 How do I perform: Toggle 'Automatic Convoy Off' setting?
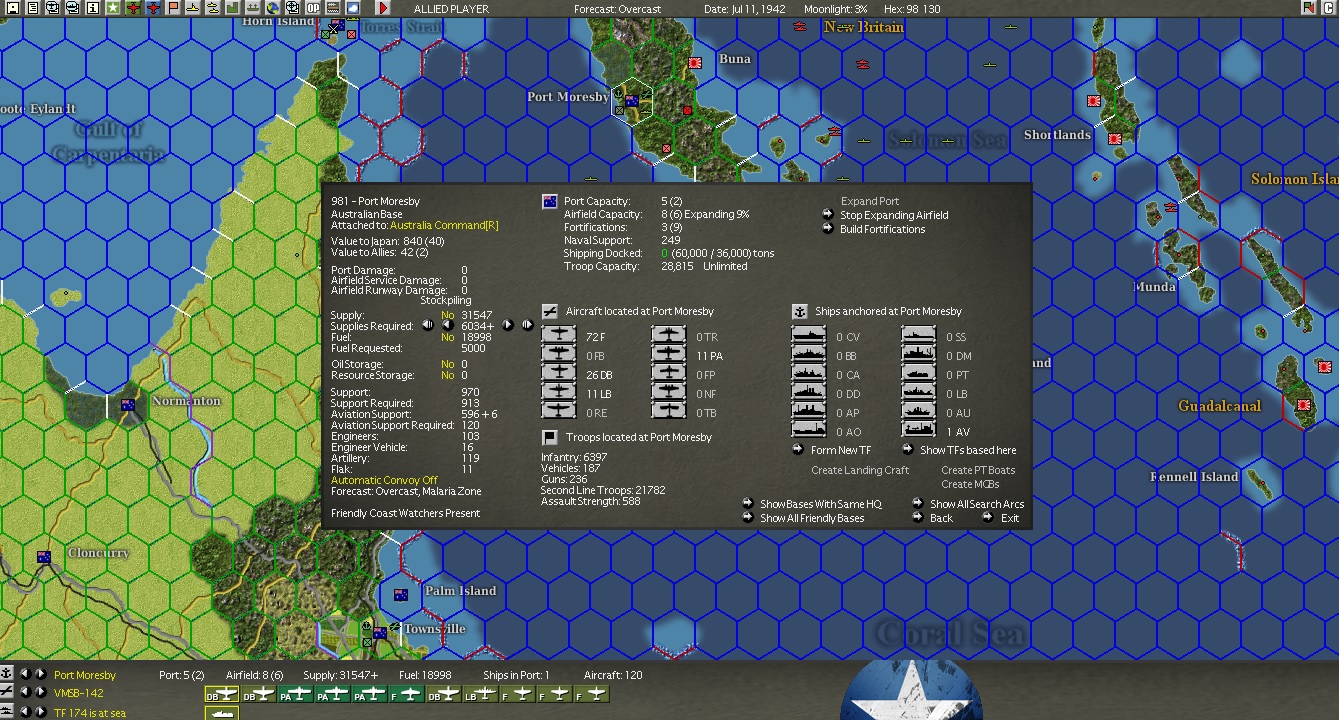pyautogui.click(x=384, y=481)
